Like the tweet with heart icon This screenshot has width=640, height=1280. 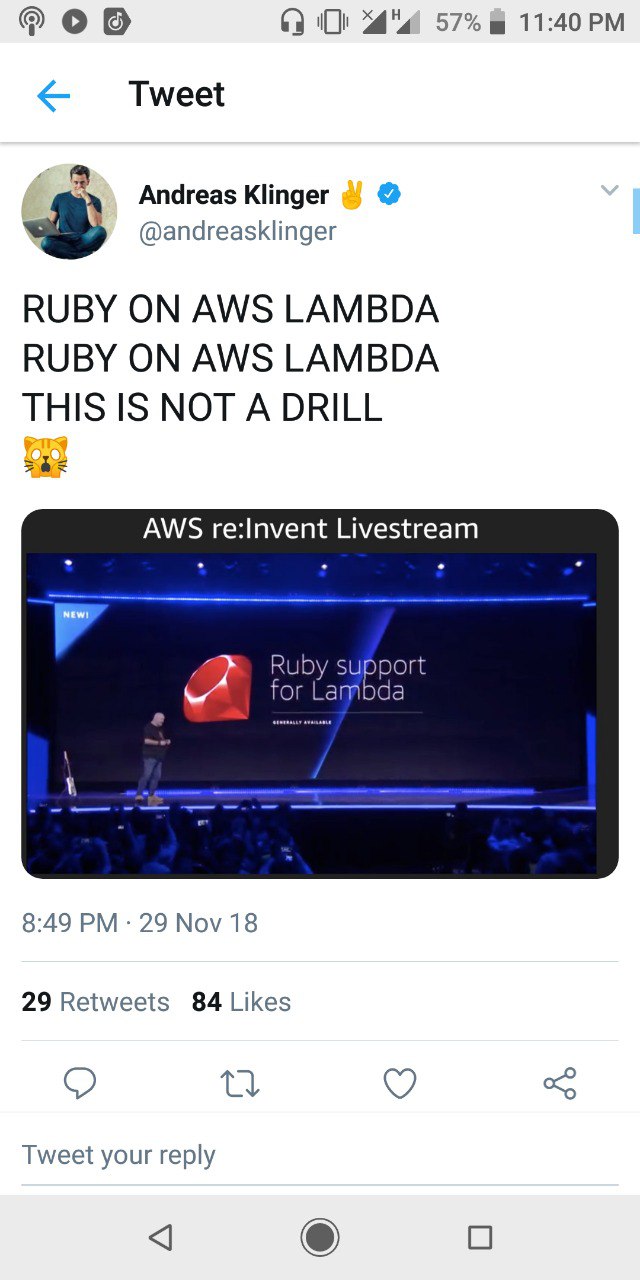(400, 1083)
